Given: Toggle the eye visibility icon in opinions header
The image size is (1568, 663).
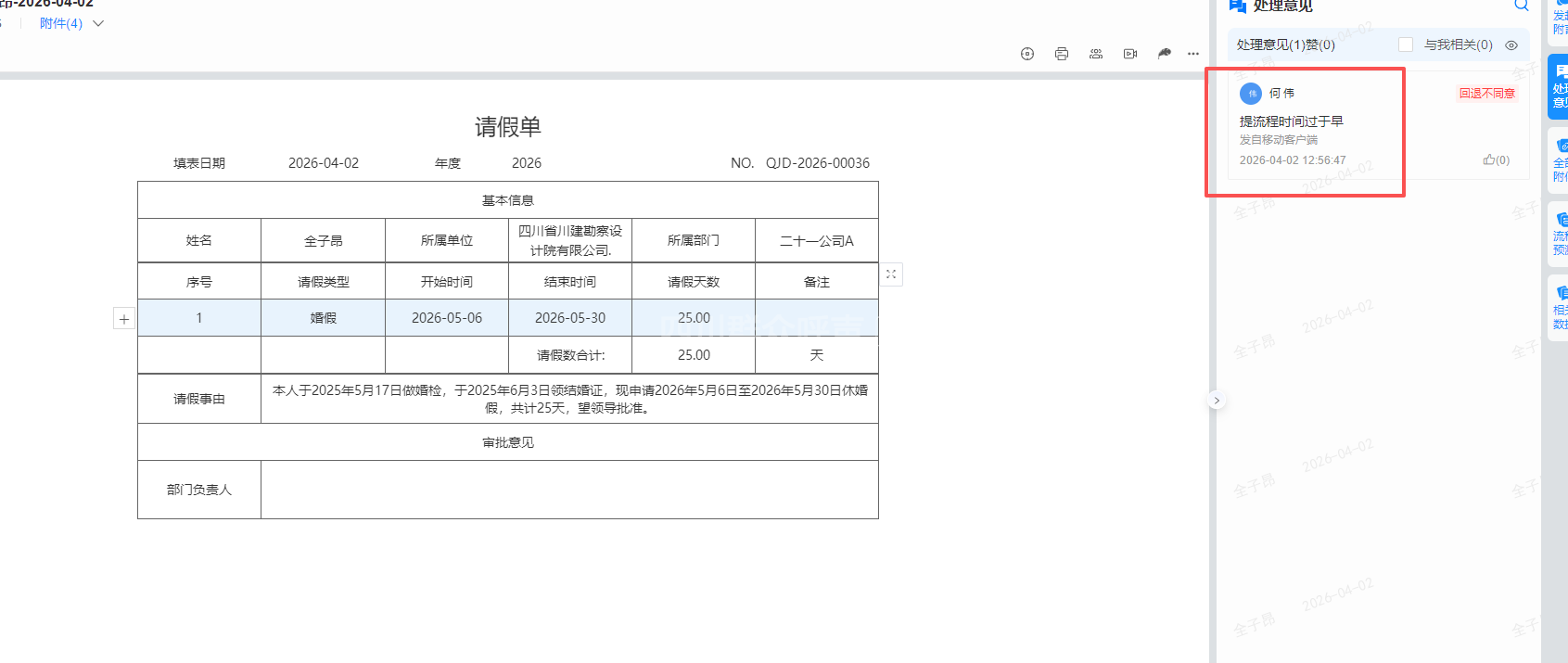Looking at the screenshot, I should click(x=1511, y=45).
